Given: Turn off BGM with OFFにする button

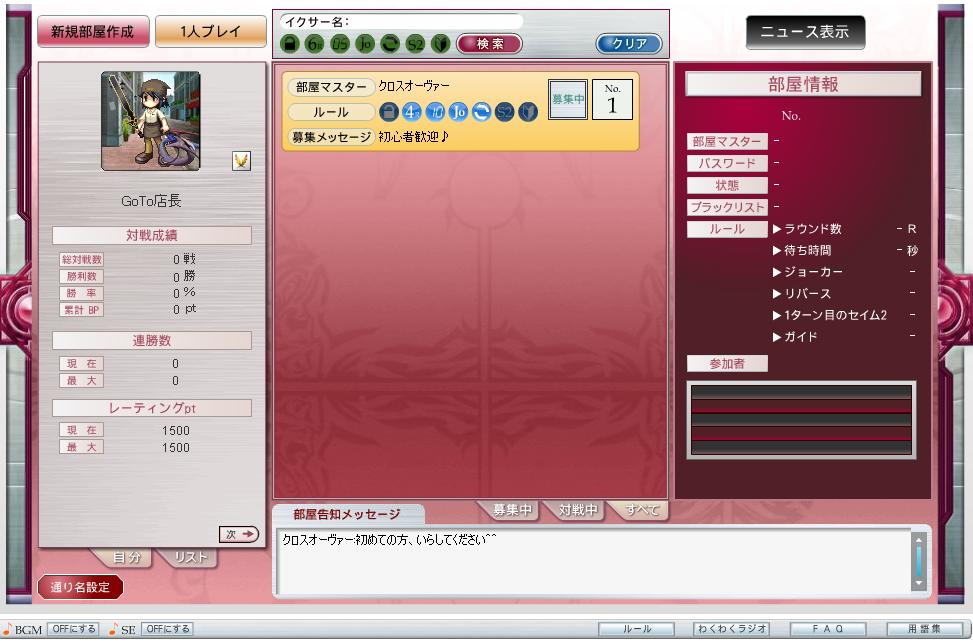Looking at the screenshot, I should pos(74,629).
